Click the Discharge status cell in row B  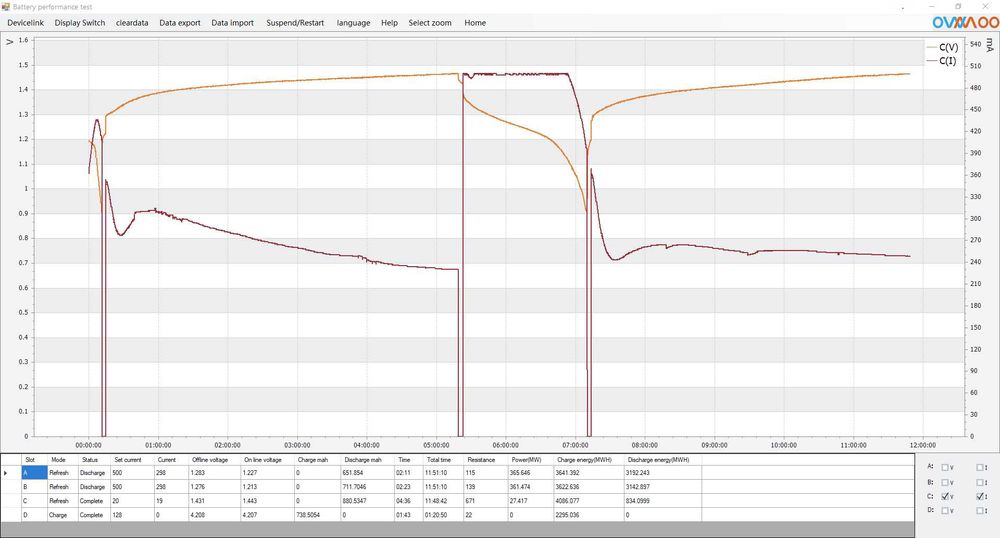click(x=94, y=487)
